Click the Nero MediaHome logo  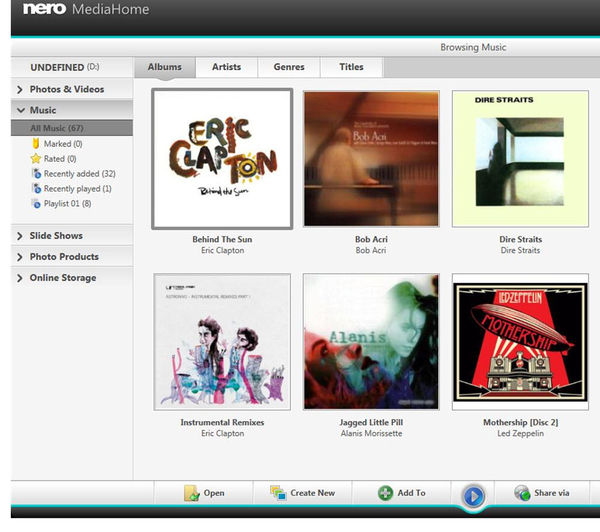pyautogui.click(x=86, y=9)
